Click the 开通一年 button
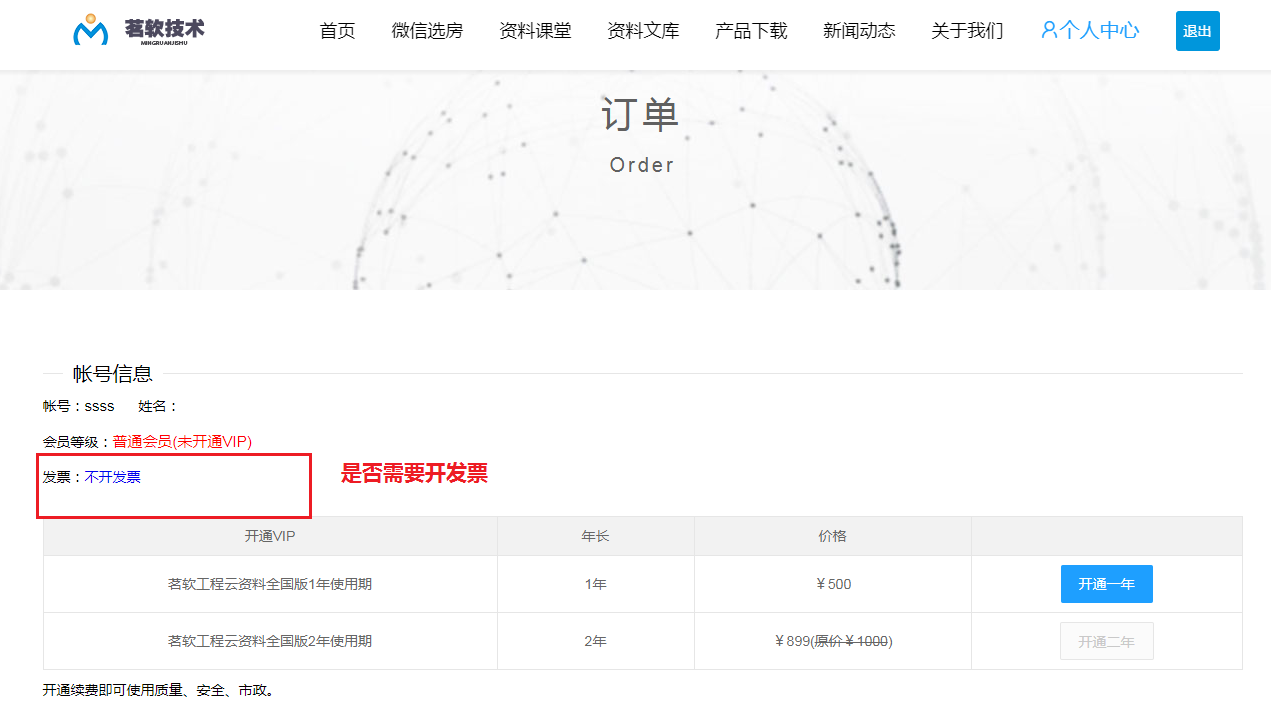 pos(1106,584)
